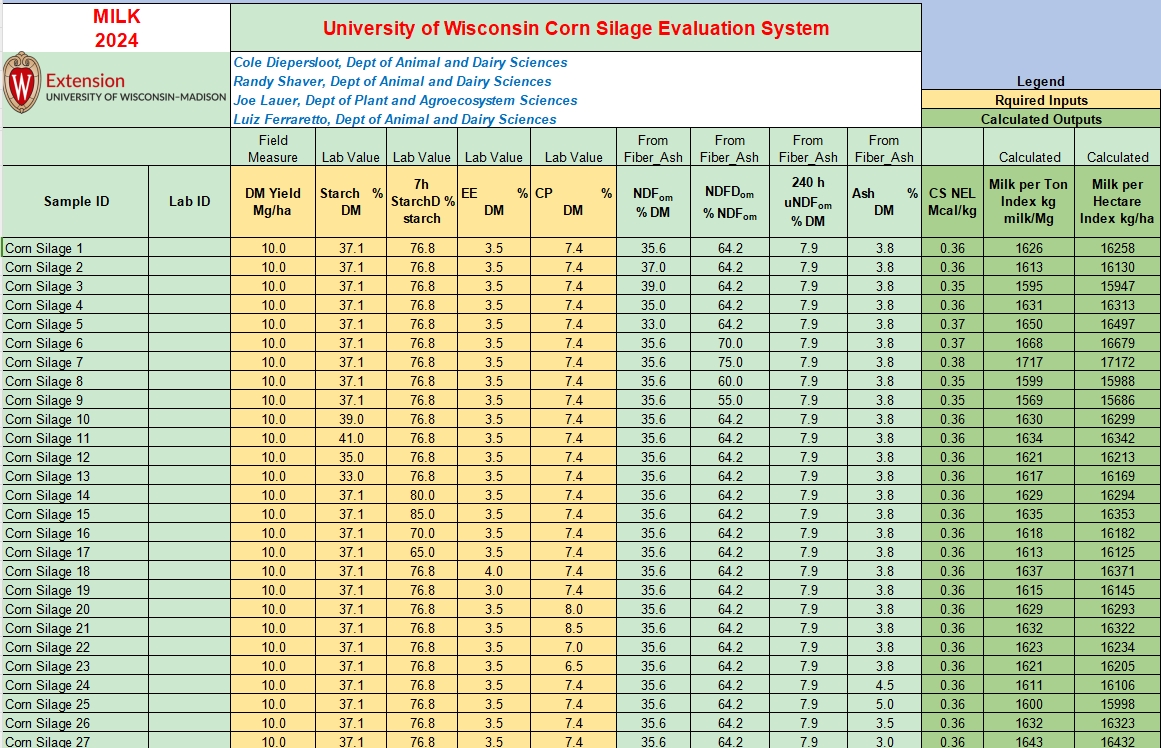
Task: Click the UW Extension crest logo
Action: [22, 83]
